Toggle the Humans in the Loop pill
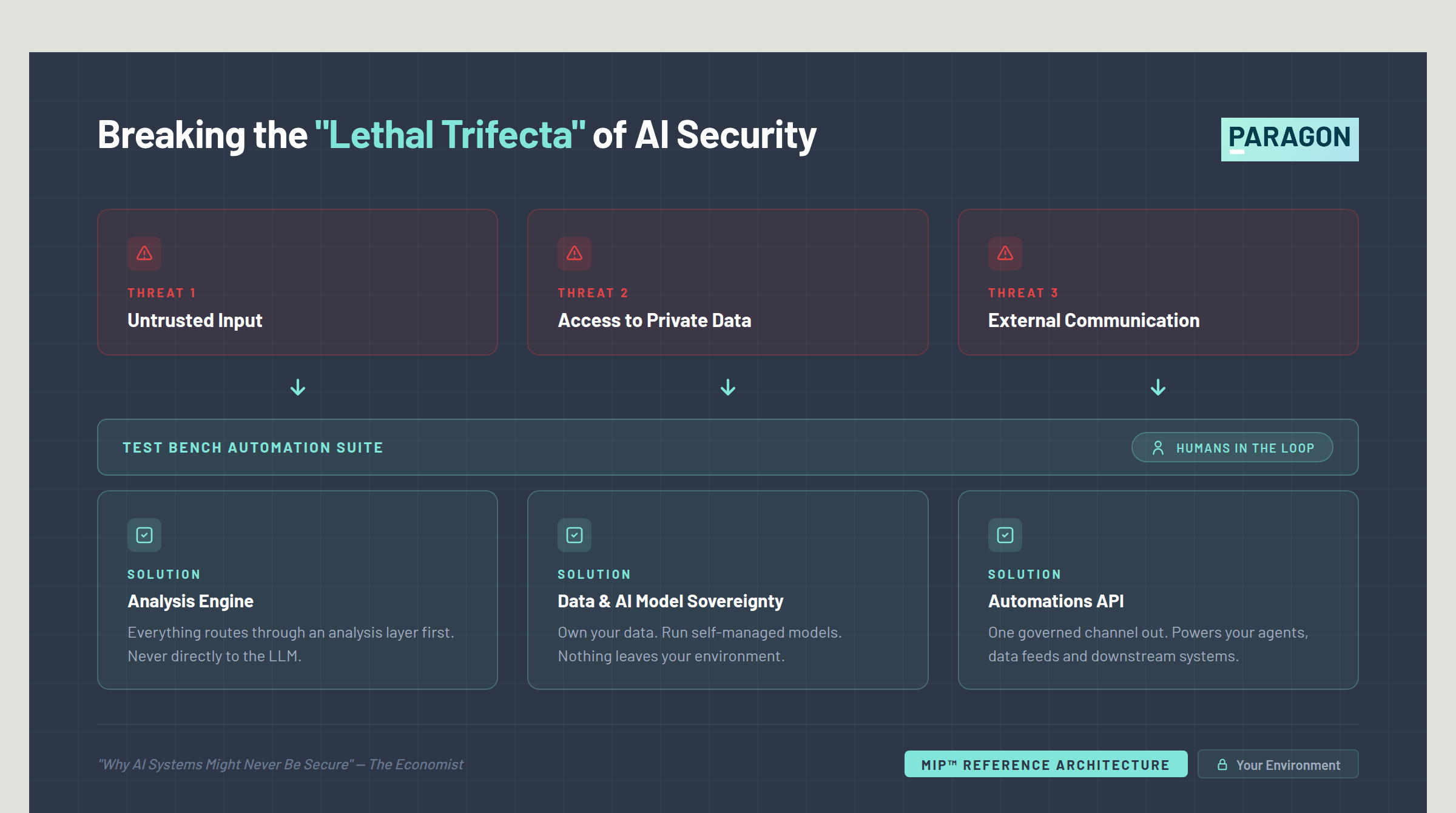Viewport: 1456px width, 813px height. (x=1232, y=447)
